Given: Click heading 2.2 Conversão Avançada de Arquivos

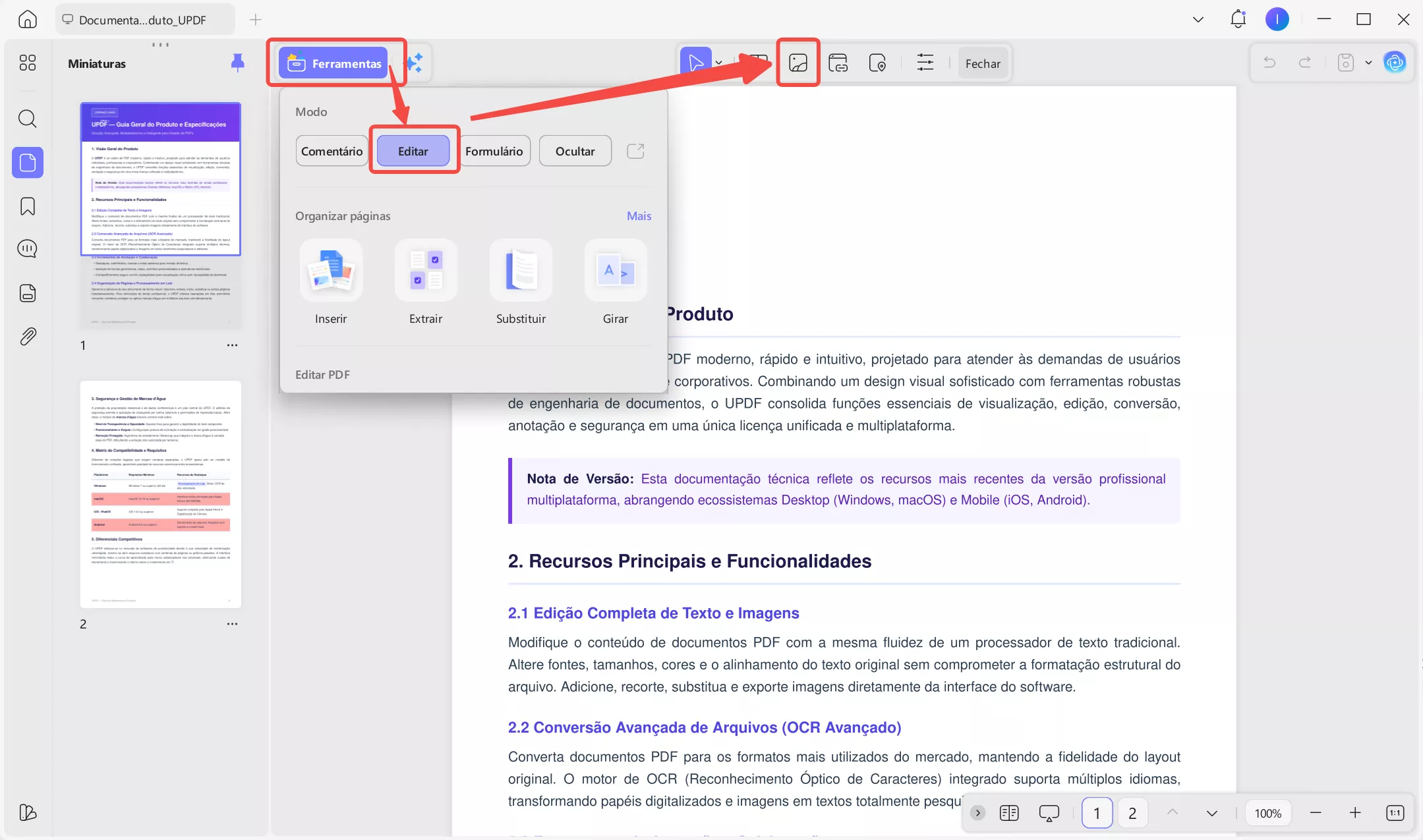Looking at the screenshot, I should tap(705, 727).
